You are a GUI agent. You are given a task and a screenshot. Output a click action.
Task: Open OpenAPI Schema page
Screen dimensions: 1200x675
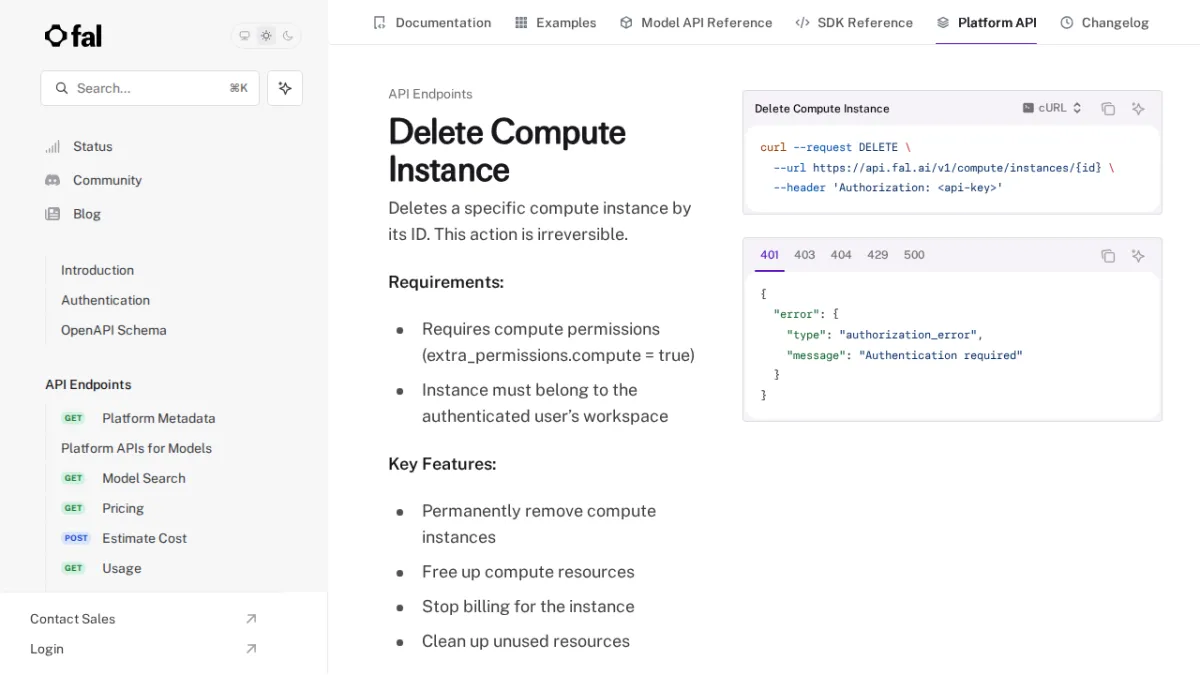113,330
